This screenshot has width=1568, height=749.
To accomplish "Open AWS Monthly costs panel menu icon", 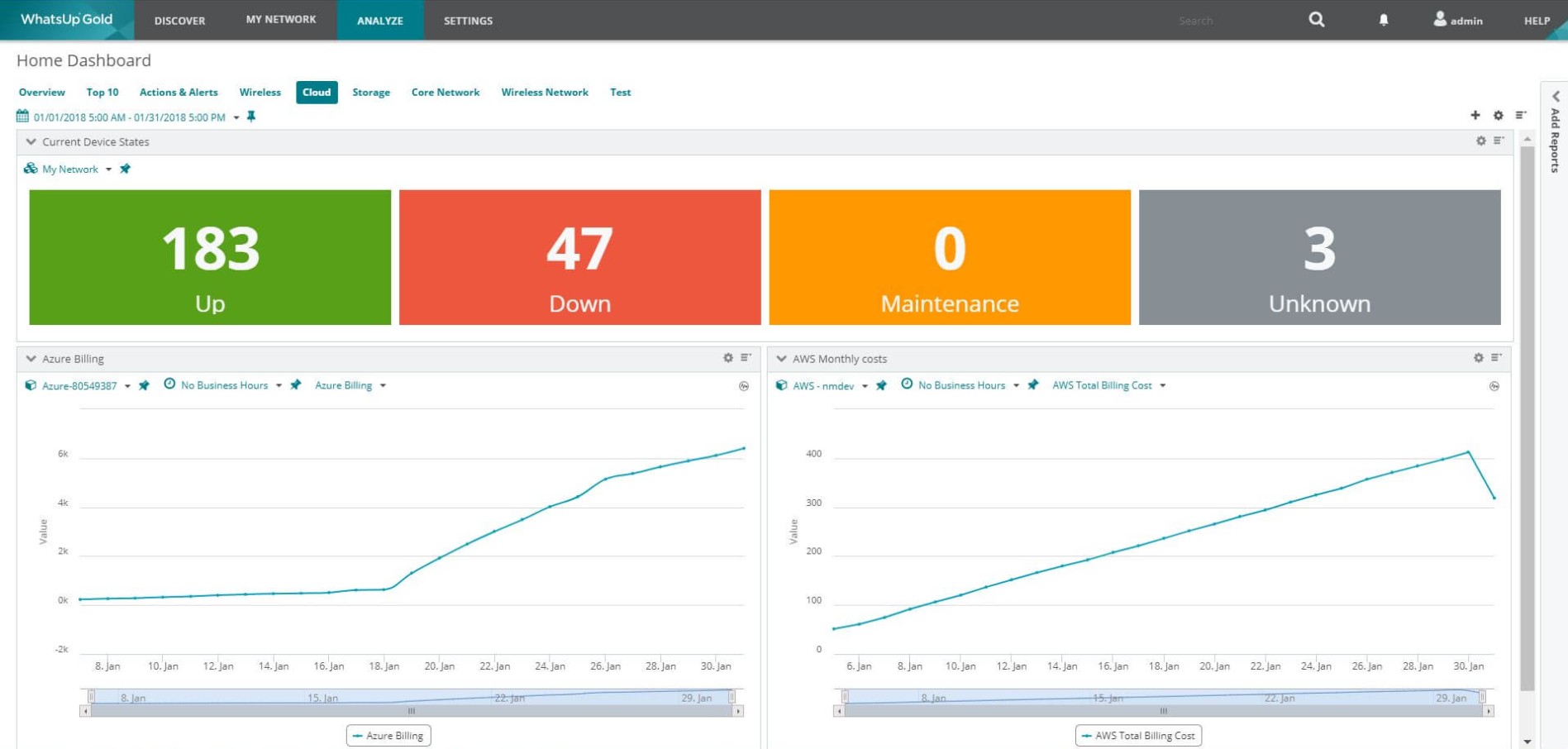I will [1496, 358].
